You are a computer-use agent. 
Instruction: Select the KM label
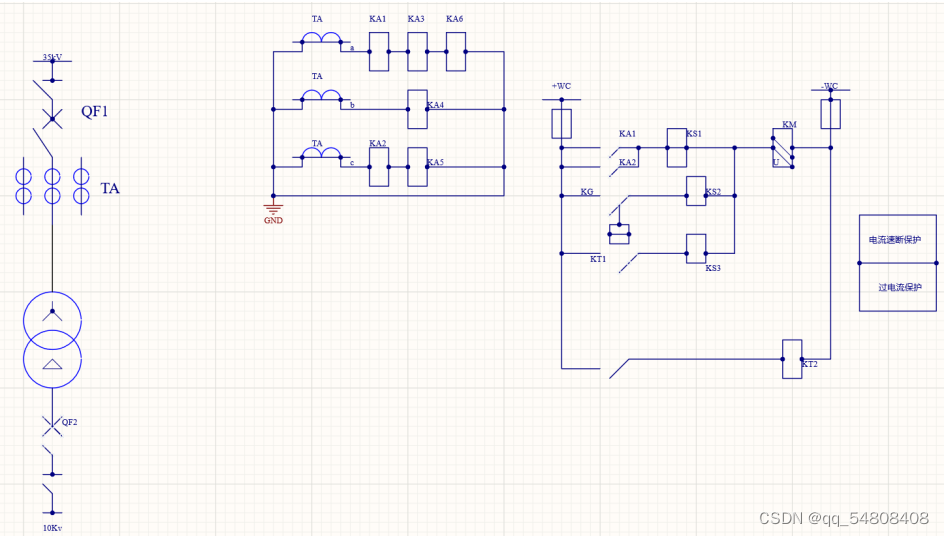[x=789, y=125]
